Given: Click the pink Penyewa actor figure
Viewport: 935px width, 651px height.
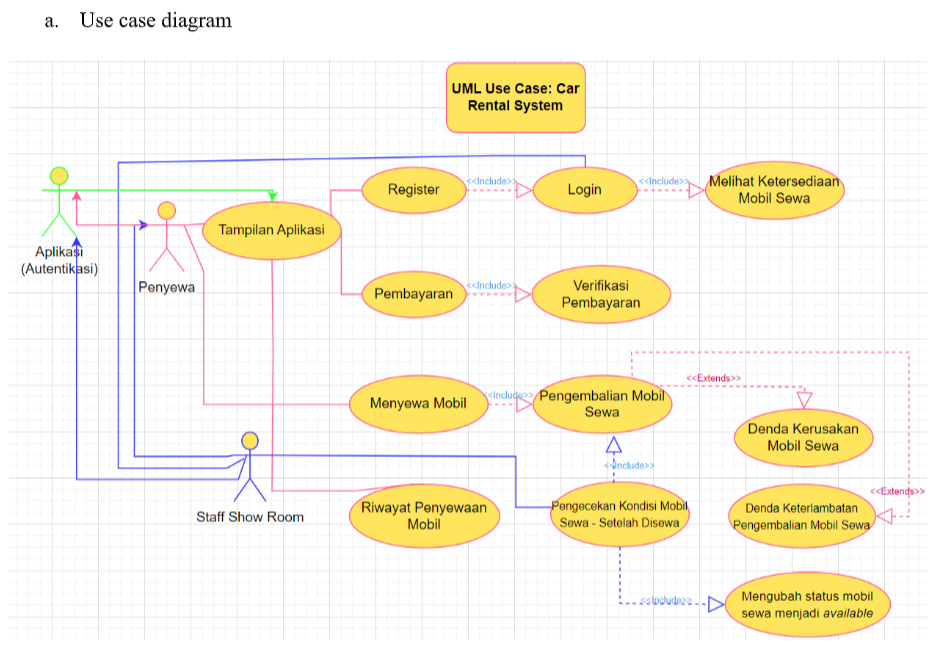Looking at the screenshot, I should [167, 238].
